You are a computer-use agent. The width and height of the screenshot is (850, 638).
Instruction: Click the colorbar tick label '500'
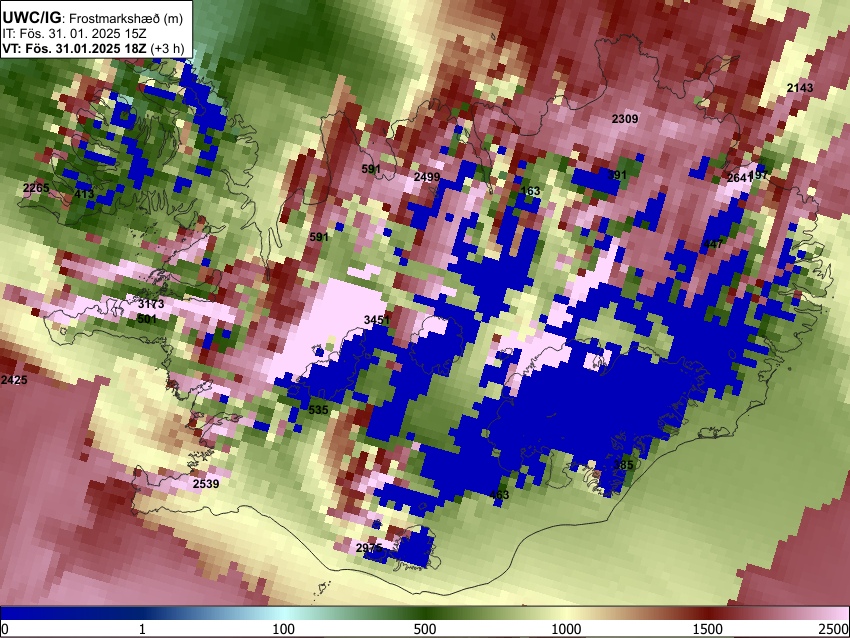coord(425,629)
